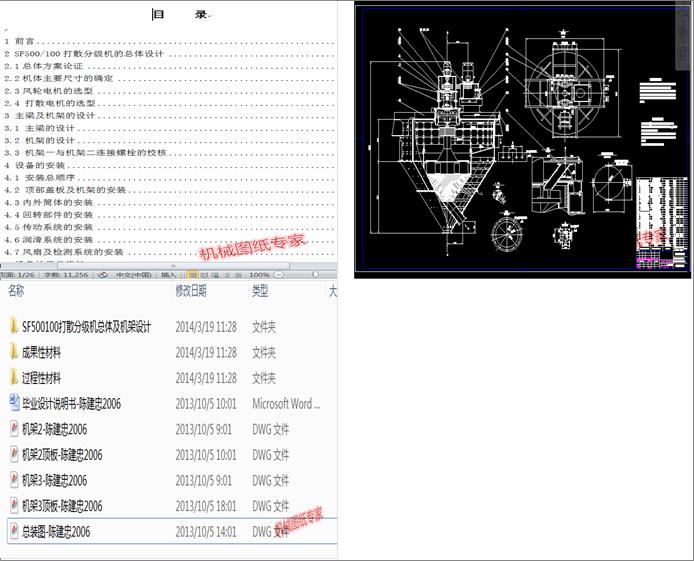Click date 2013/10/5 18:01 of 机架3顶板 file
The width and height of the screenshot is (694, 561).
205,506
